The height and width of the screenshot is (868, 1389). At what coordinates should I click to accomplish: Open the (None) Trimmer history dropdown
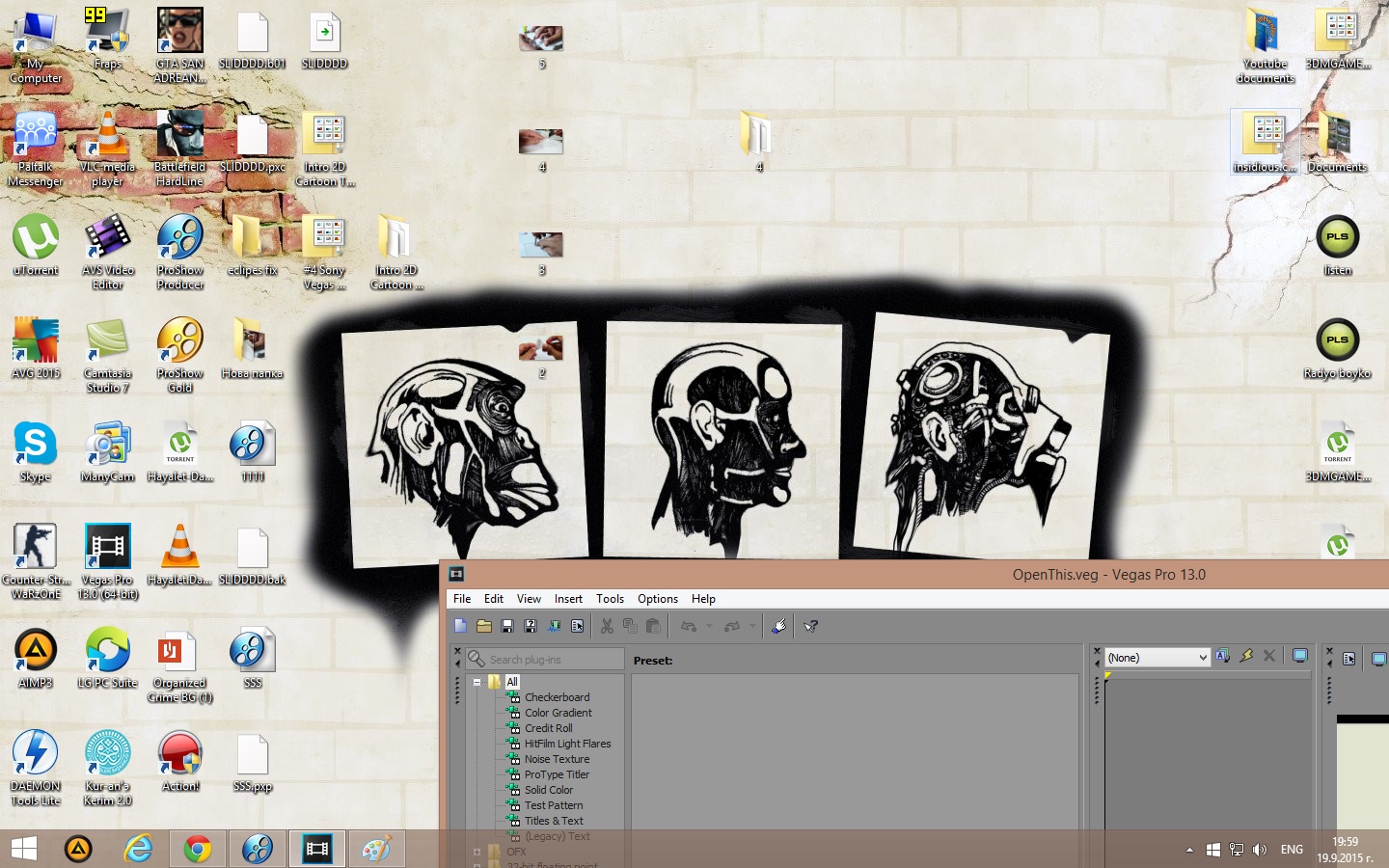click(1157, 657)
